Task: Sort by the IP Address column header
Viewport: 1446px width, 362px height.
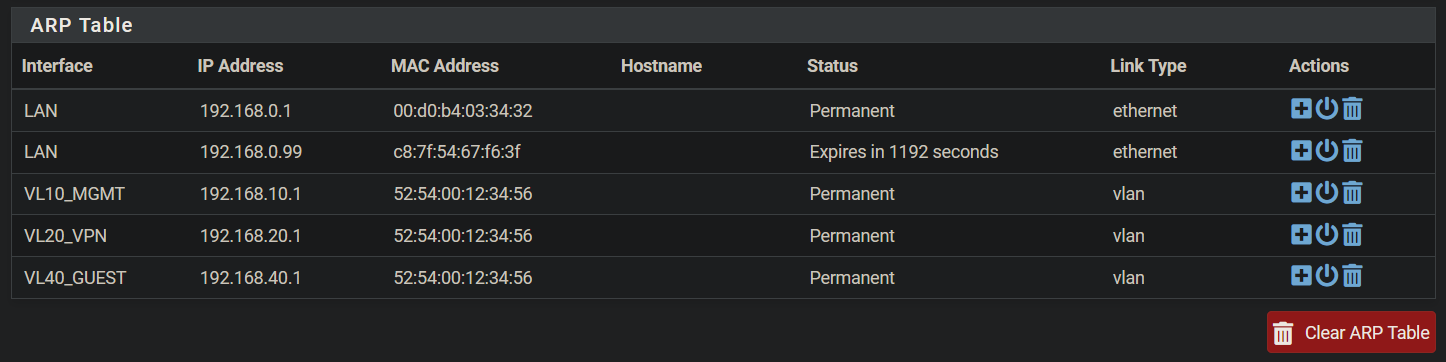Action: point(240,66)
